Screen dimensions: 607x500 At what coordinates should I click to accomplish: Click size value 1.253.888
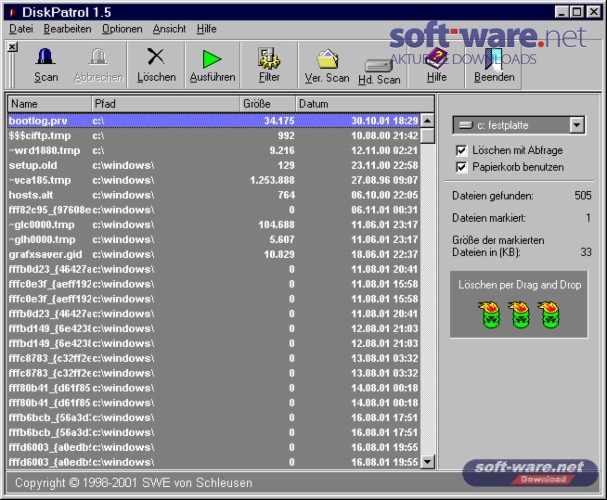tap(272, 180)
